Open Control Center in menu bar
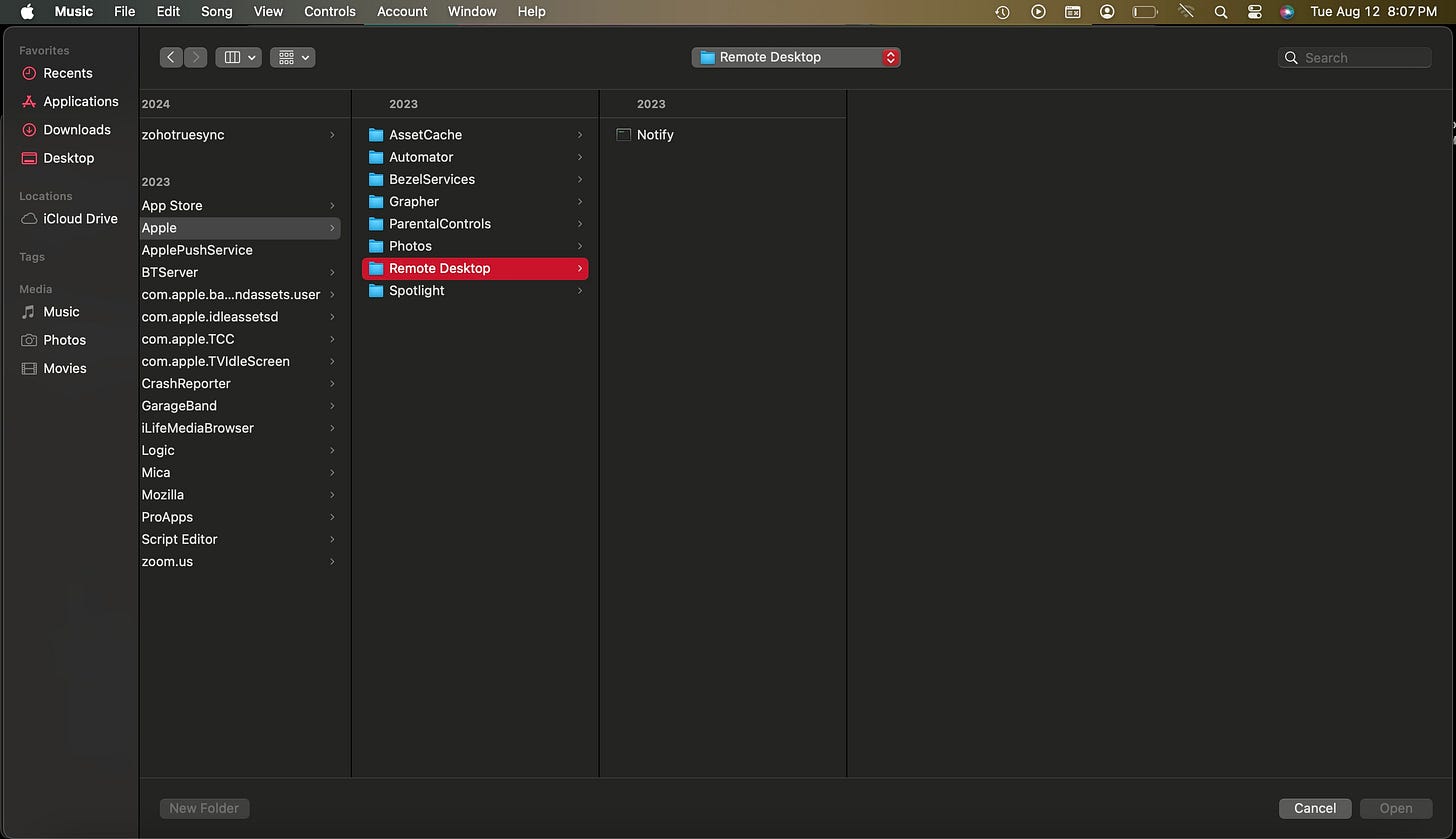This screenshot has height=839, width=1456. tap(1254, 12)
